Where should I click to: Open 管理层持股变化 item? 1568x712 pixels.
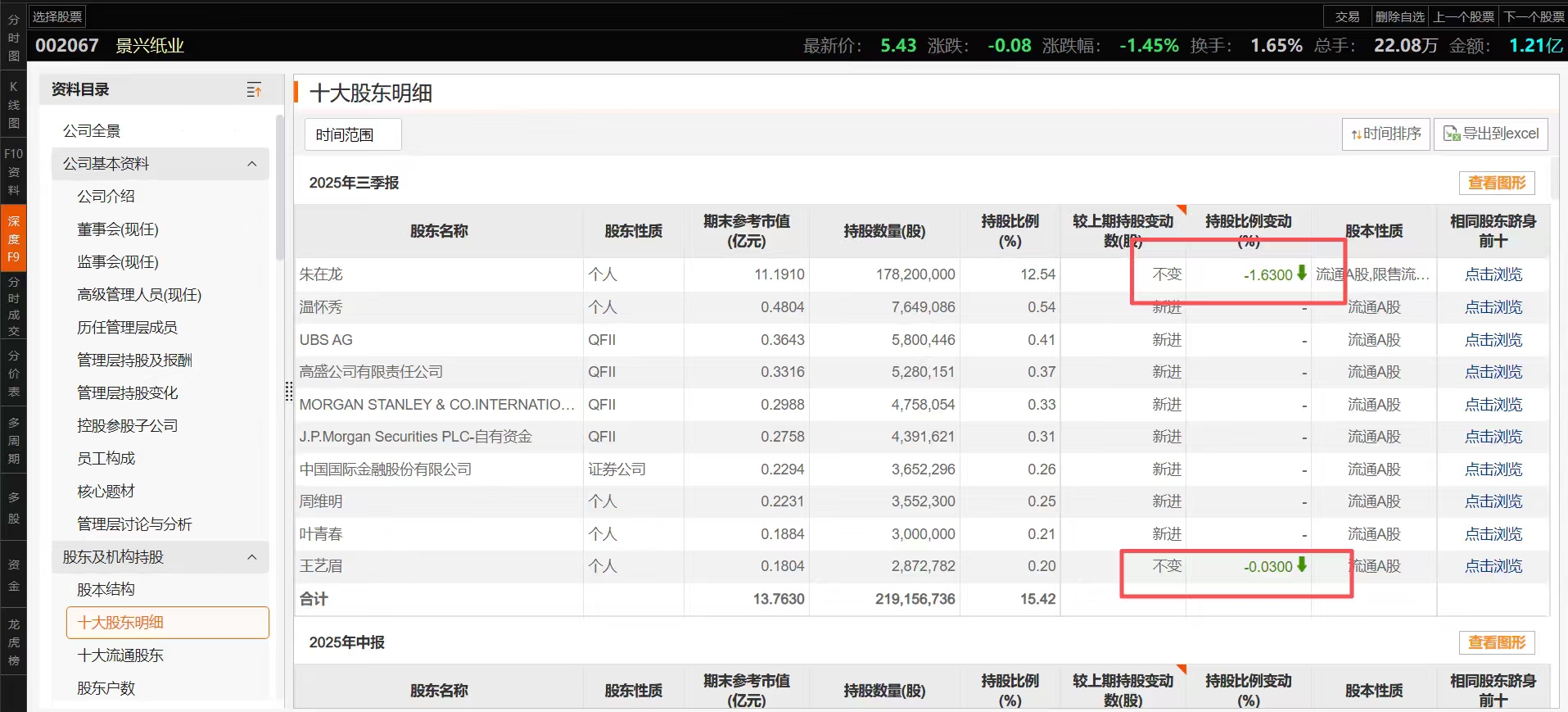coord(127,393)
